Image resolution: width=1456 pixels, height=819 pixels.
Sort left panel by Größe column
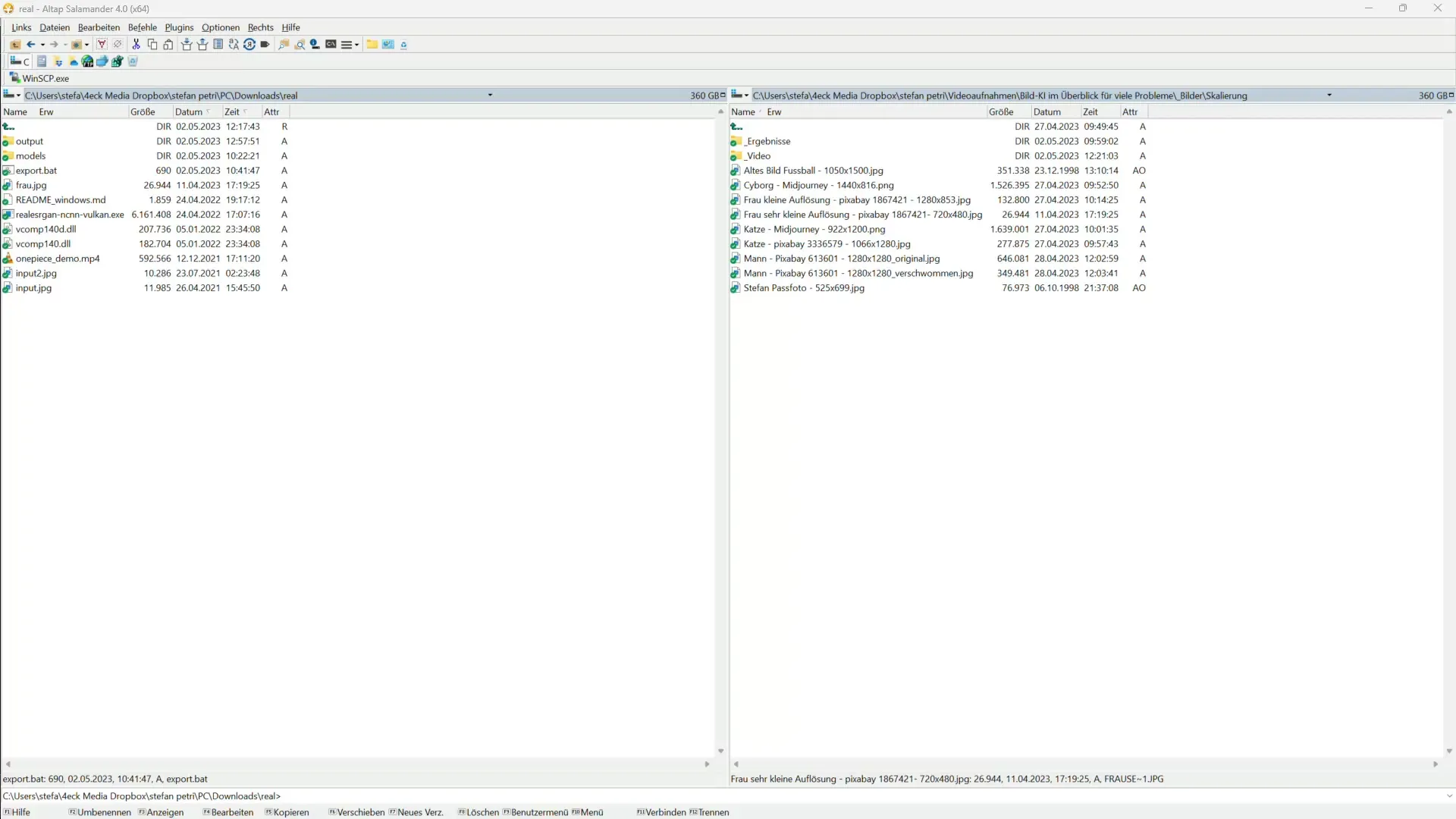[150, 111]
